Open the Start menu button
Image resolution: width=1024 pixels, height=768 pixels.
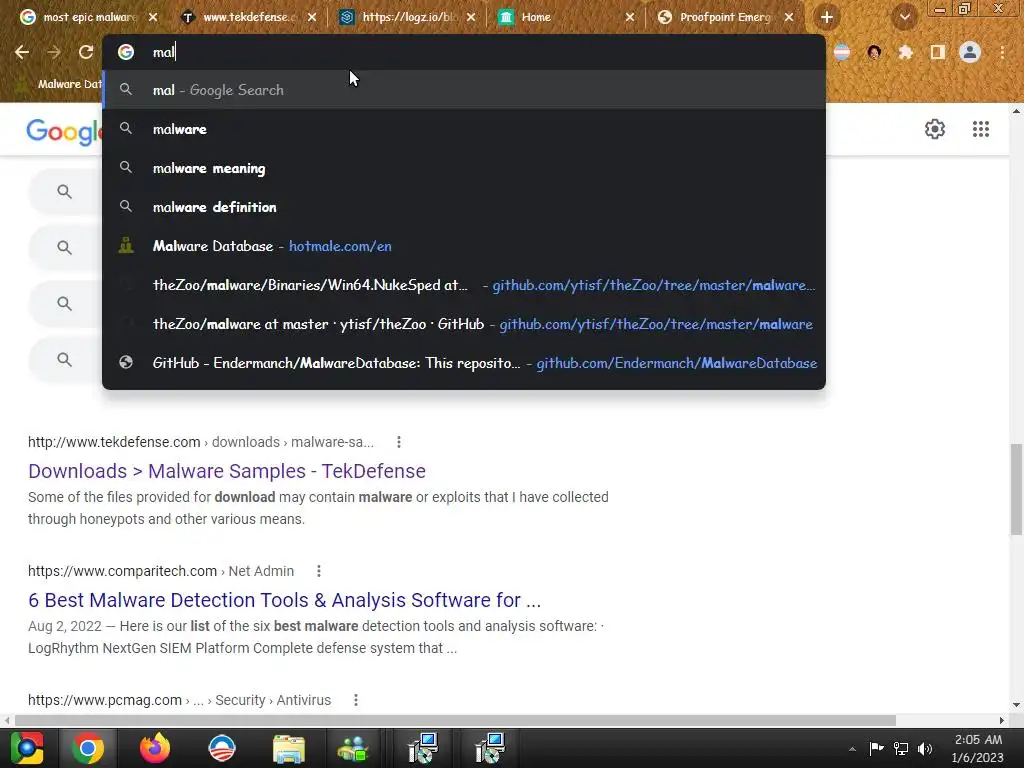27,748
